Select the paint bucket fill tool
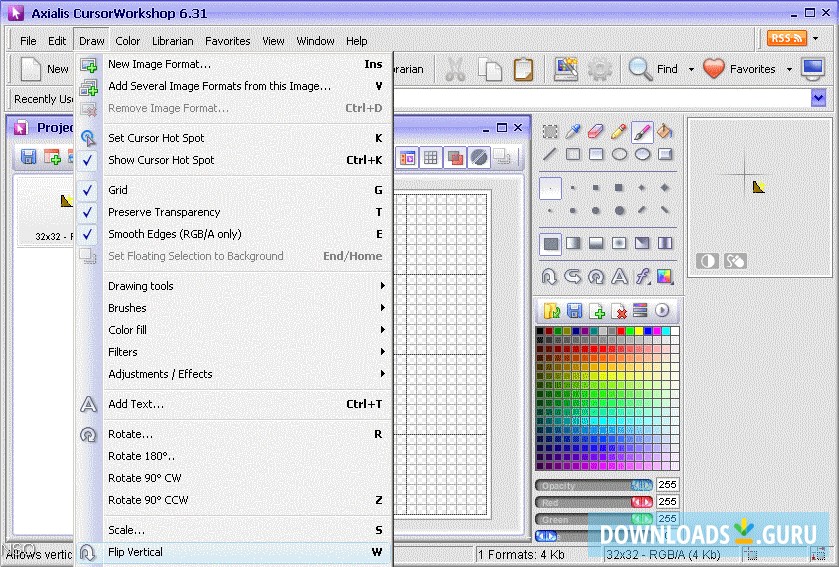 pos(665,132)
